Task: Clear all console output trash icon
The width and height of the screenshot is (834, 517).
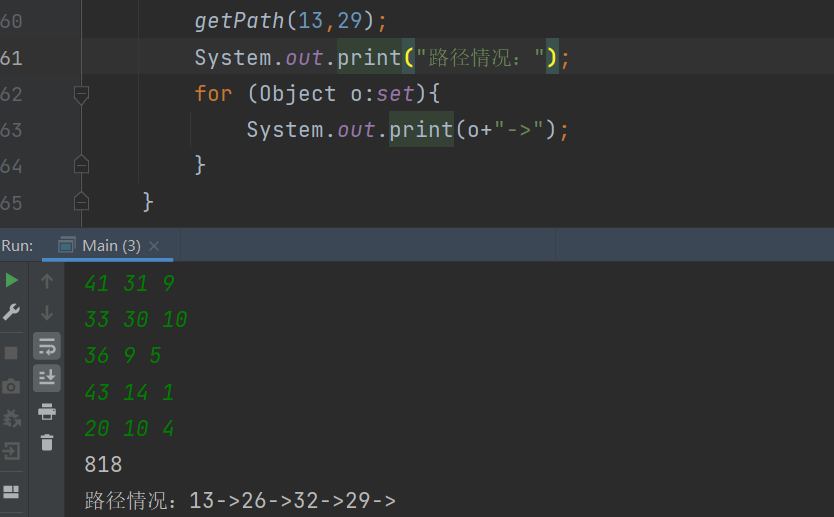Action: (x=47, y=443)
